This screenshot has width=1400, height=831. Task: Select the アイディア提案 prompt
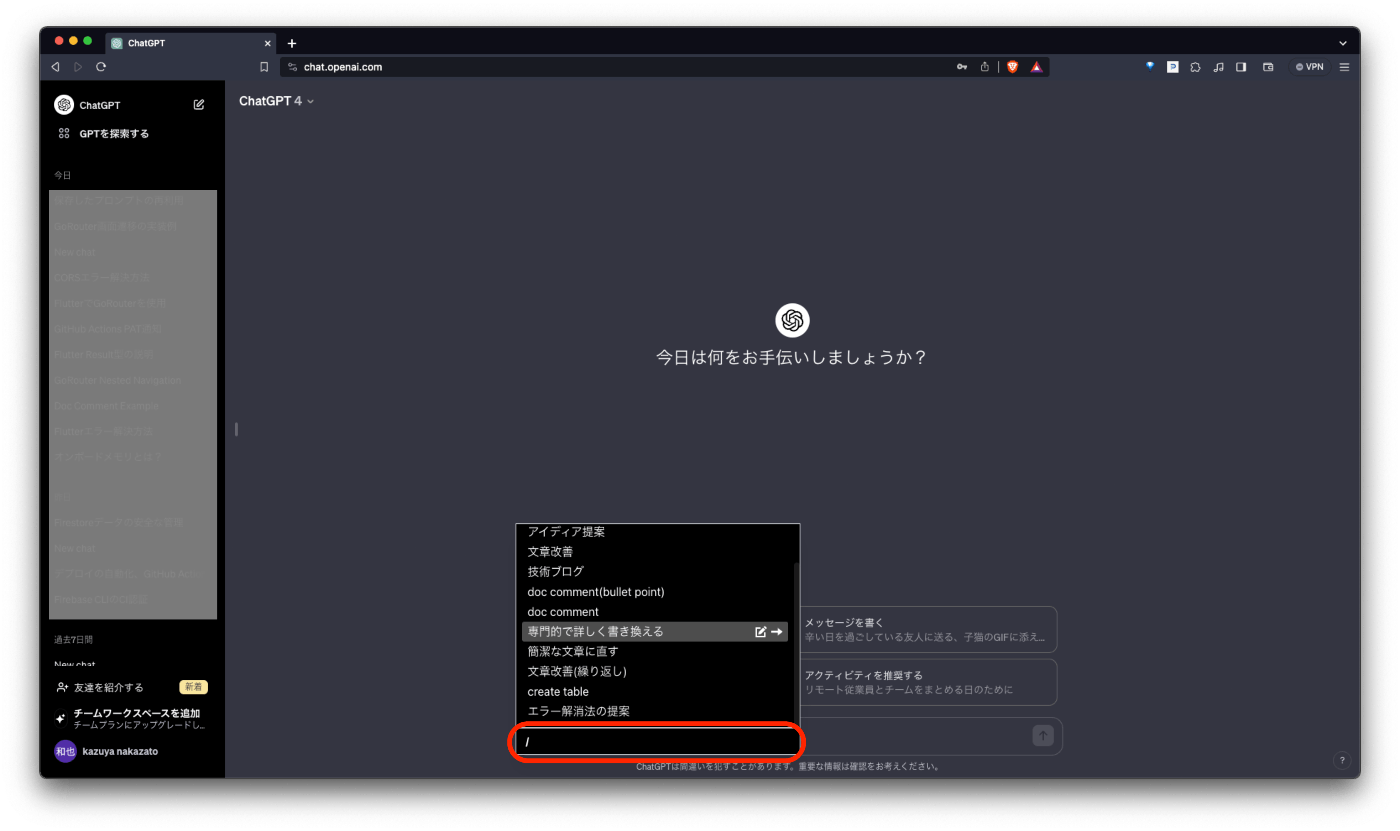point(656,532)
